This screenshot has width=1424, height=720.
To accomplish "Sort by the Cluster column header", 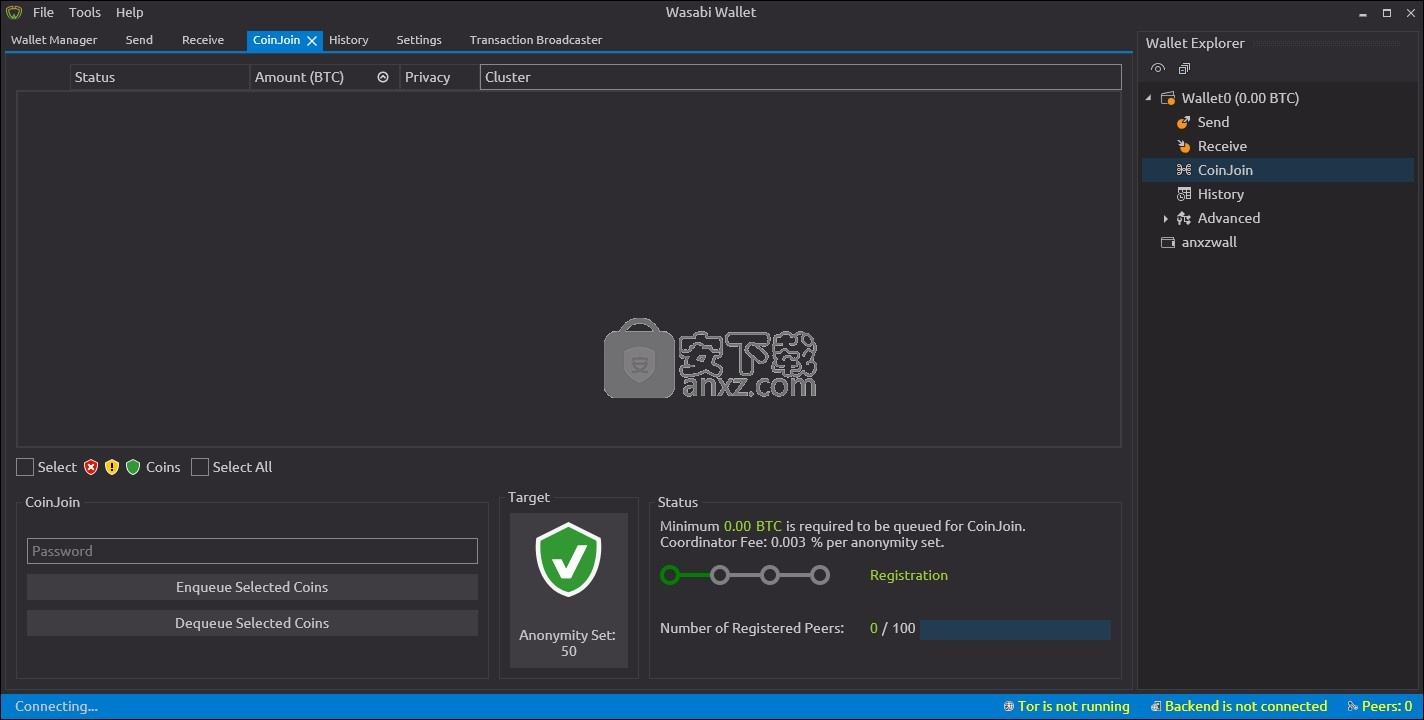I will tap(800, 77).
